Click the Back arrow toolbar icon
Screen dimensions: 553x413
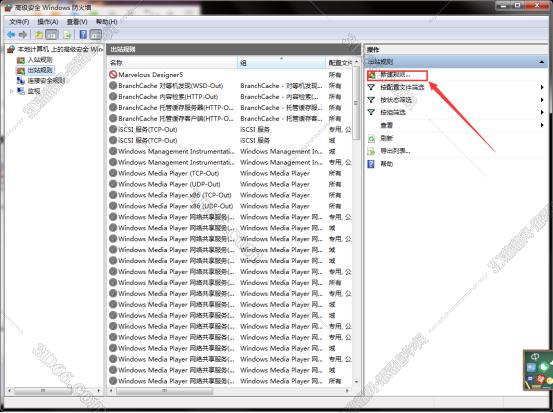tap(11, 35)
